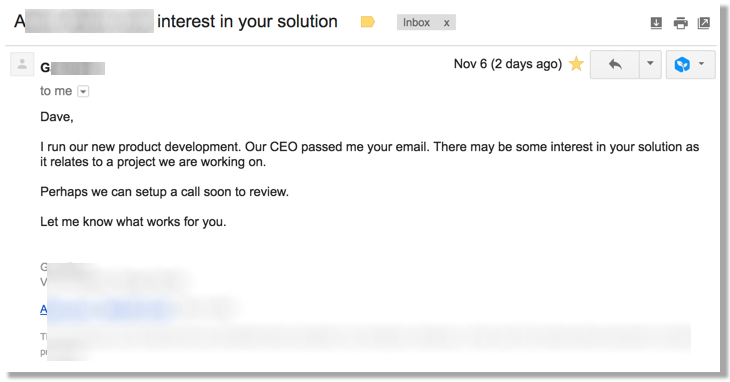
Task: Click the 'to me' recipient text
Action: click(56, 91)
